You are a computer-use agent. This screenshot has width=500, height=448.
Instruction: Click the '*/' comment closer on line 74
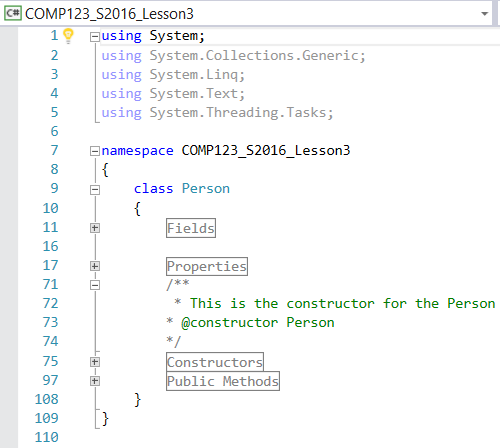coord(174,341)
